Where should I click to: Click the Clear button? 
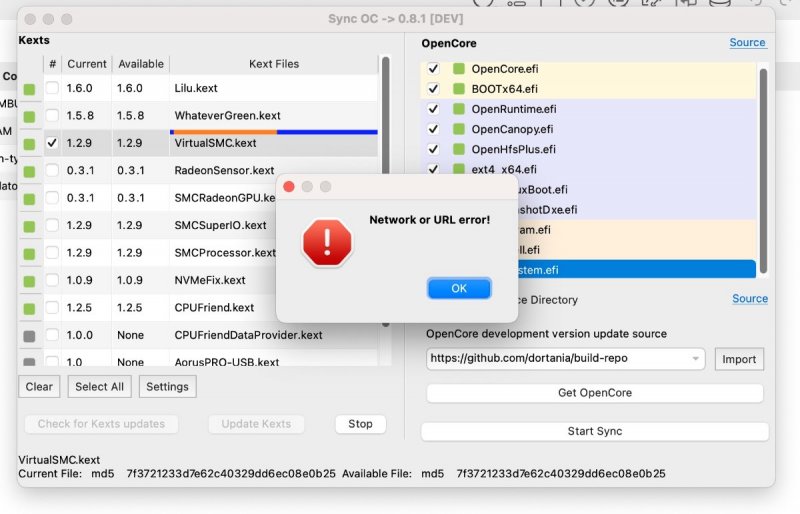[39, 387]
